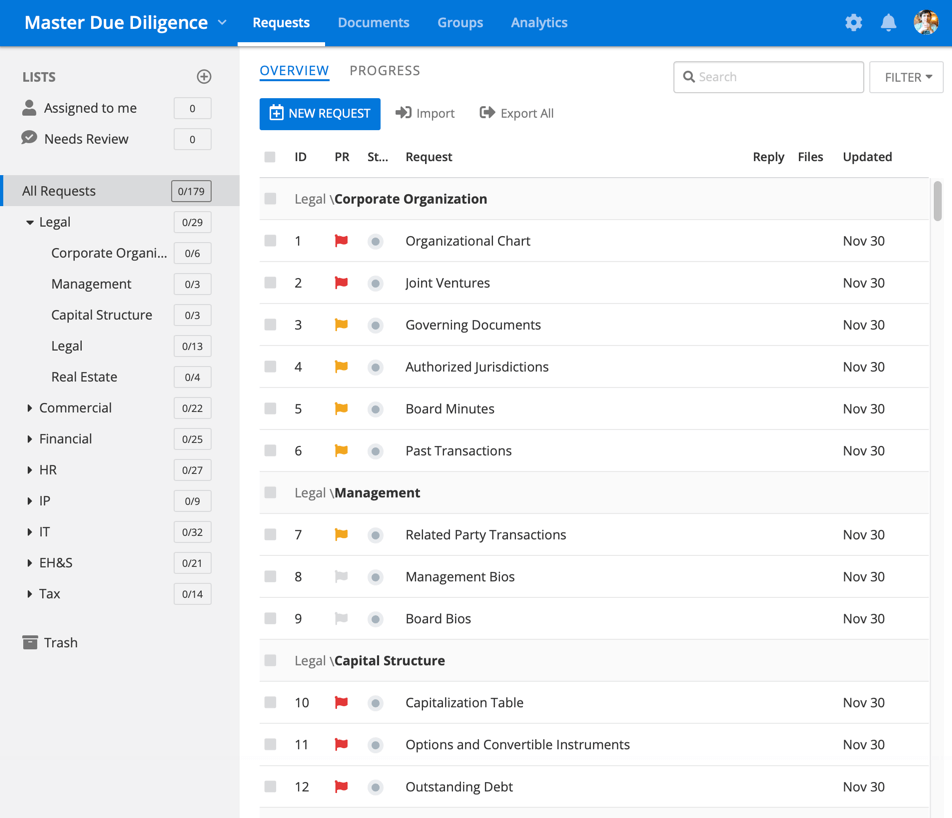The height and width of the screenshot is (818, 952).
Task: Expand the EH&S list
Action: point(29,563)
